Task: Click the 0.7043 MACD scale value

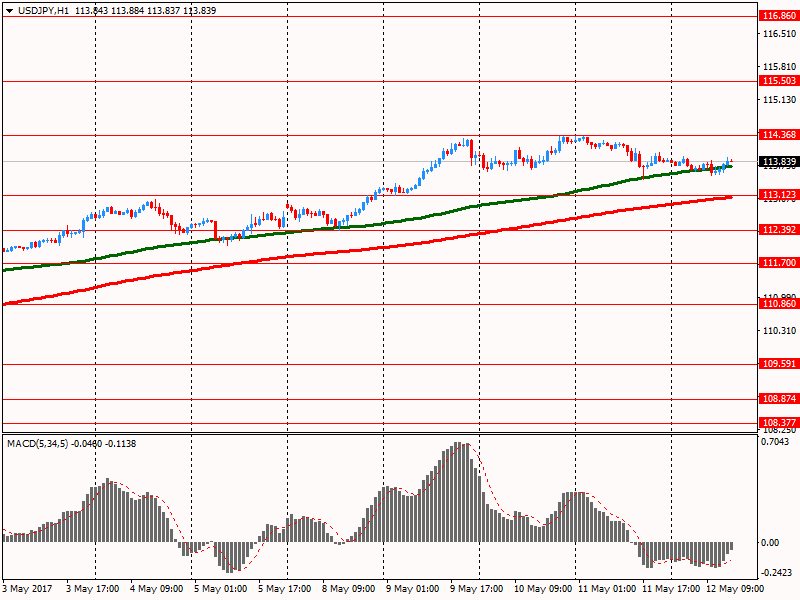Action: tap(777, 442)
